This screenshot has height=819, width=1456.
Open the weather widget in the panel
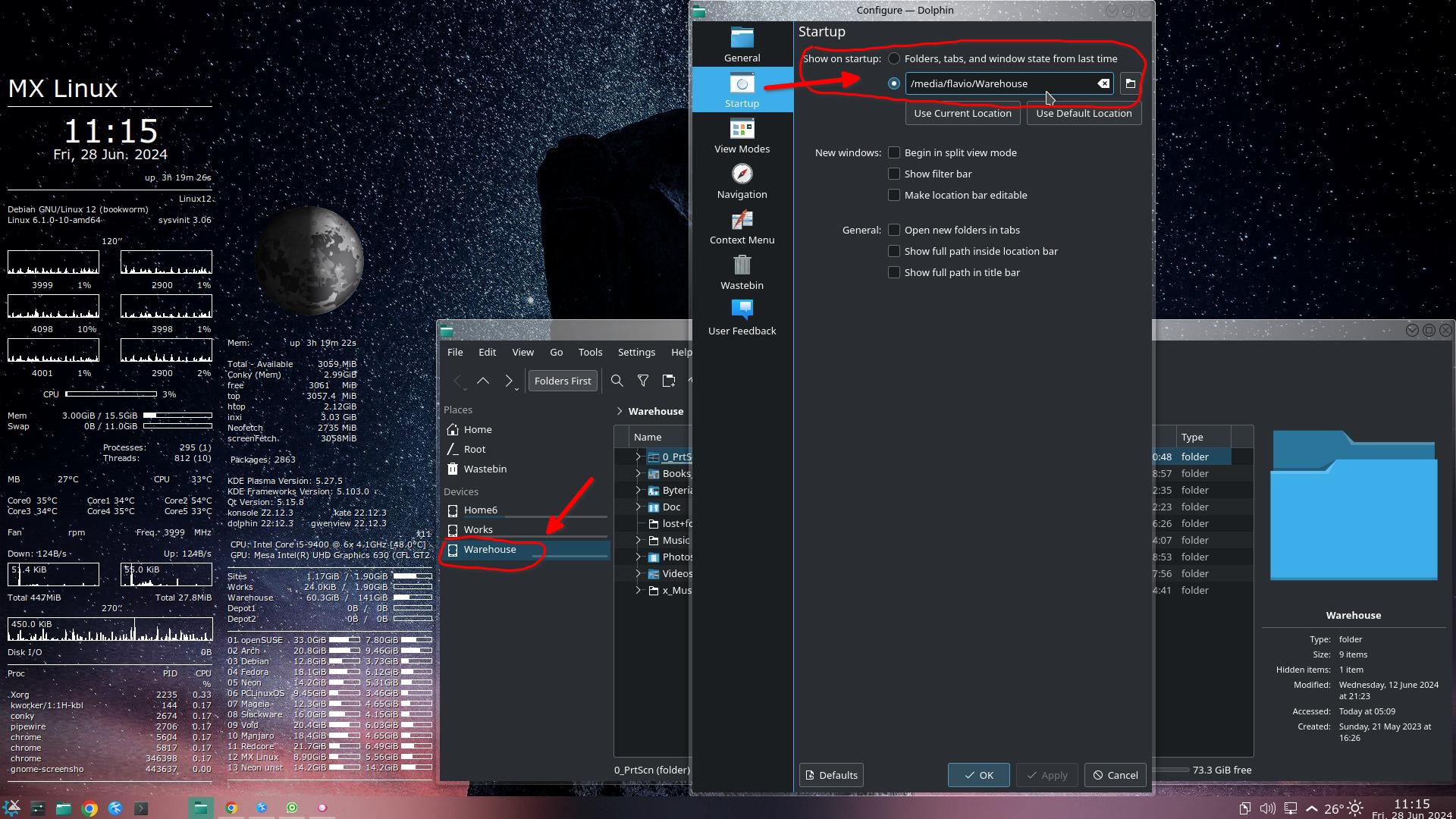point(1344,808)
